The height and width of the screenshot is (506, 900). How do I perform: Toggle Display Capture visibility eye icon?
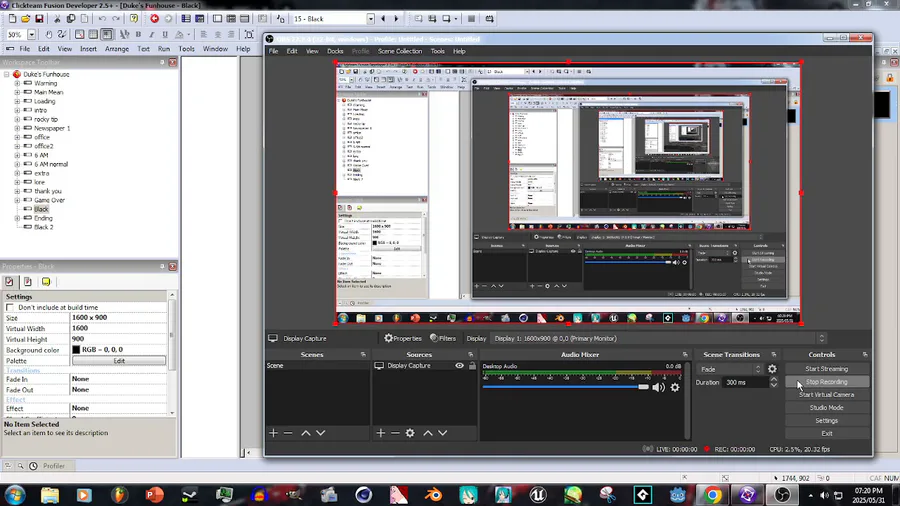459,365
